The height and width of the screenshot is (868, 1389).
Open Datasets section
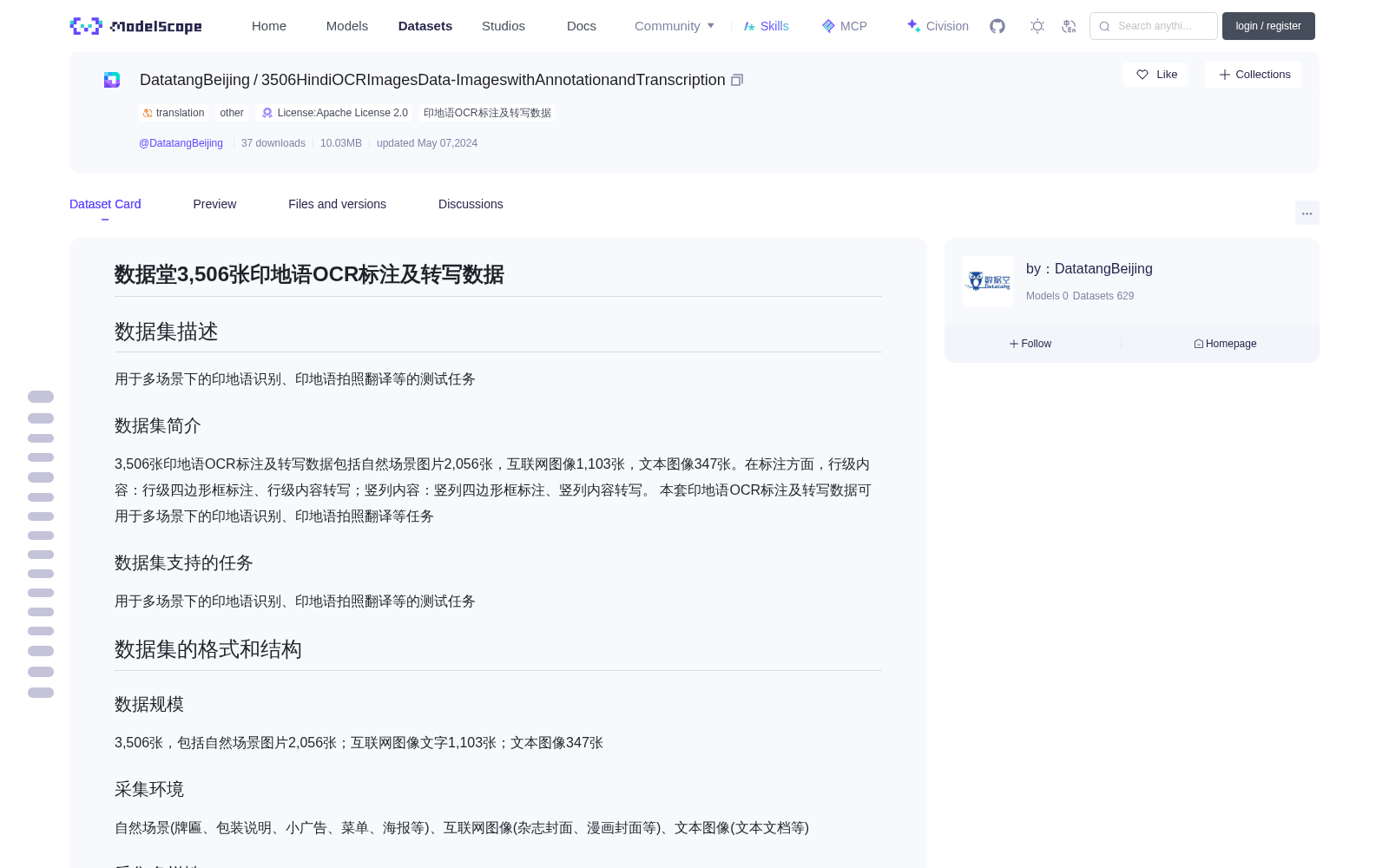(x=425, y=26)
